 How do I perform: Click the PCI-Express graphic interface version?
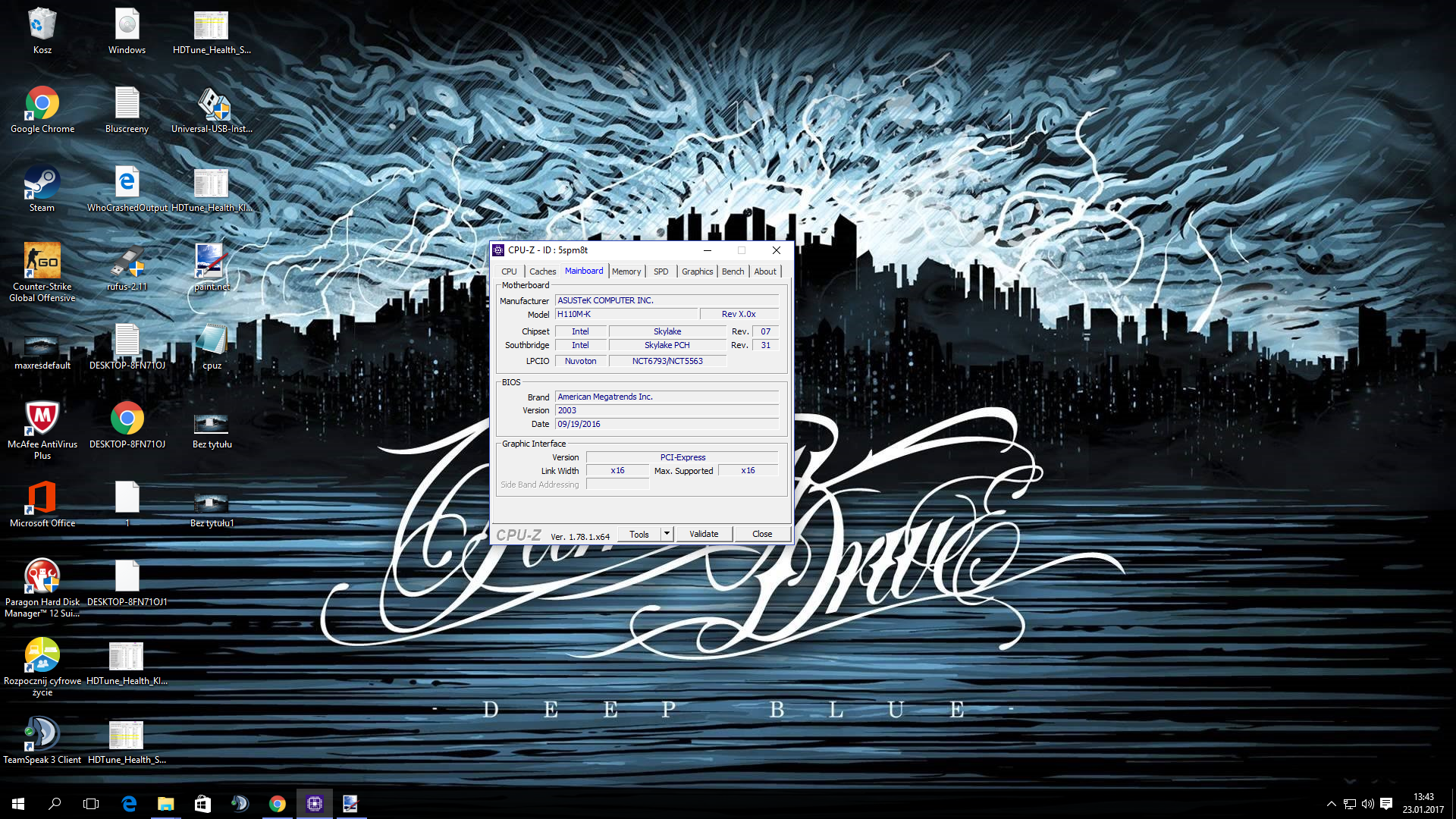[x=682, y=457]
